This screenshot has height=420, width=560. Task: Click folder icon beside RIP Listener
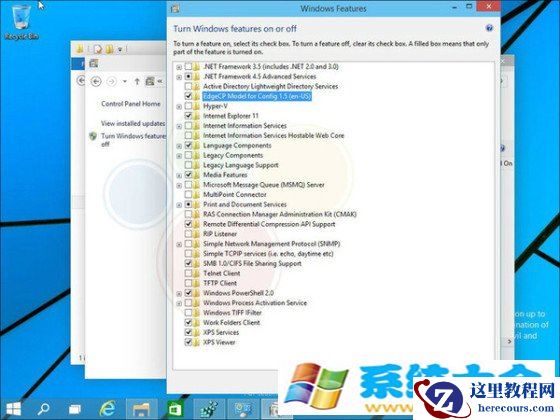tap(196, 234)
